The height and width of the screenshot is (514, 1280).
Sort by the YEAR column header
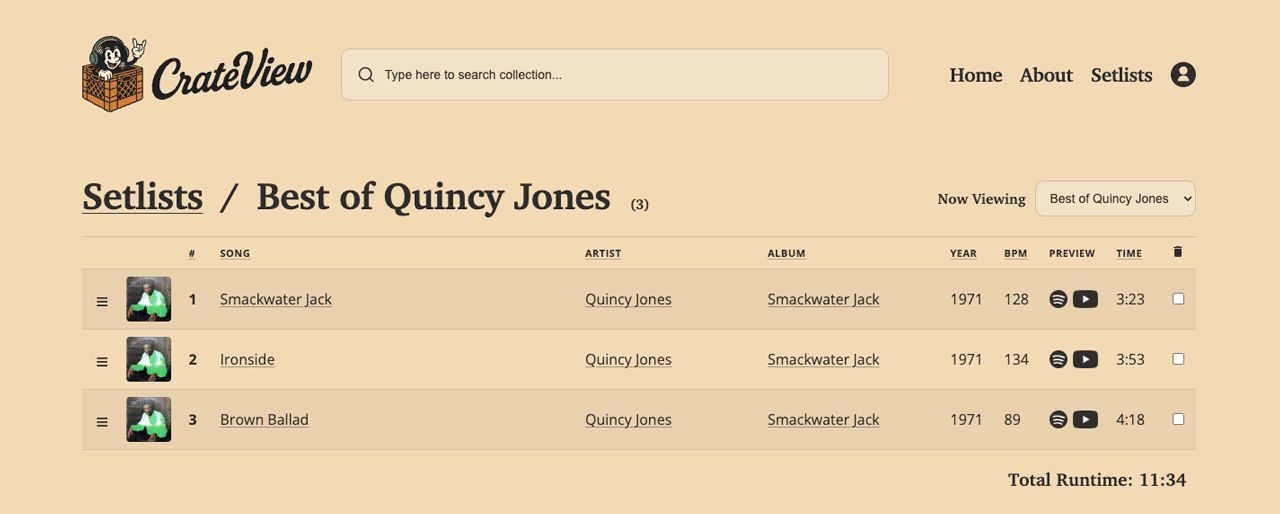pyautogui.click(x=963, y=253)
